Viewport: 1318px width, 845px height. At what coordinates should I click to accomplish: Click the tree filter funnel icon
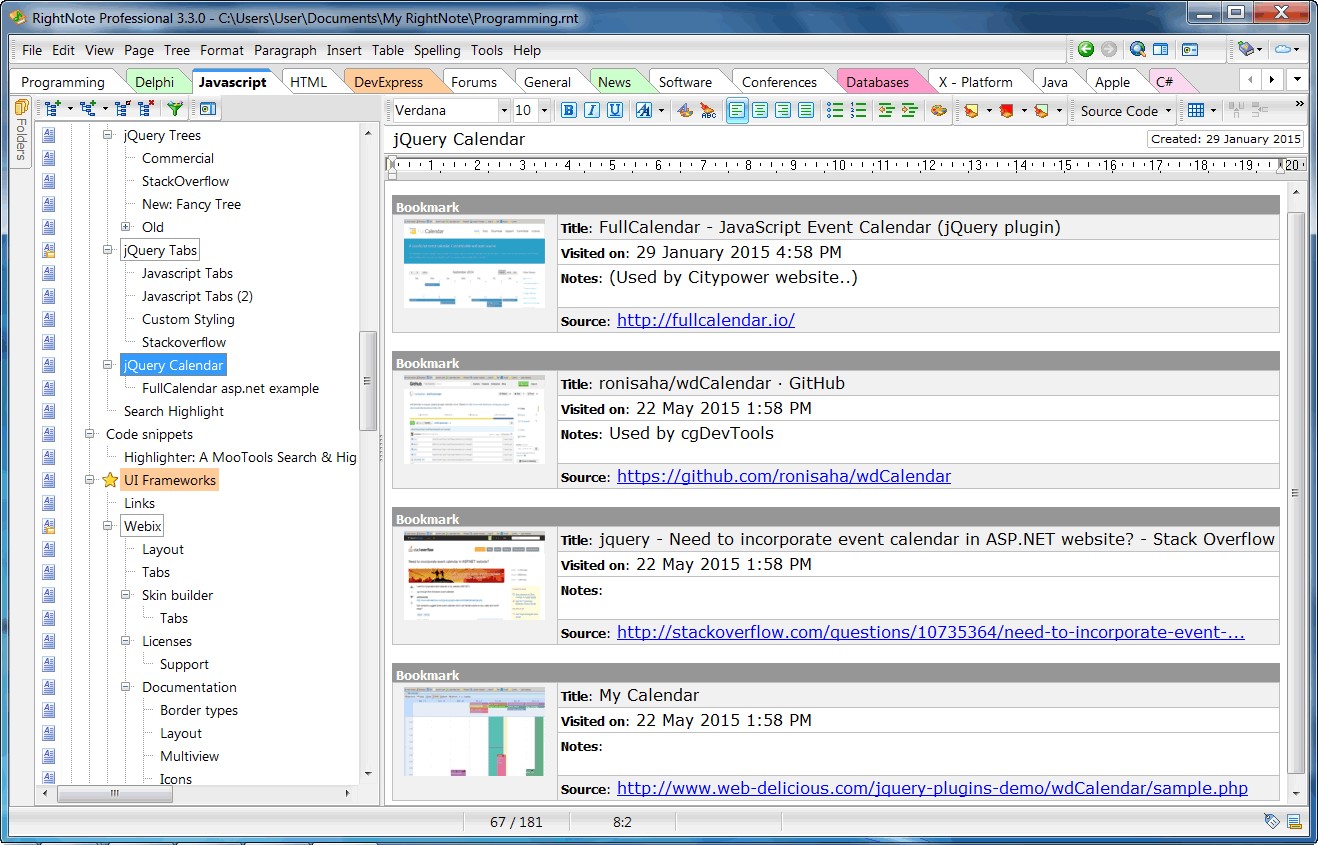(175, 110)
